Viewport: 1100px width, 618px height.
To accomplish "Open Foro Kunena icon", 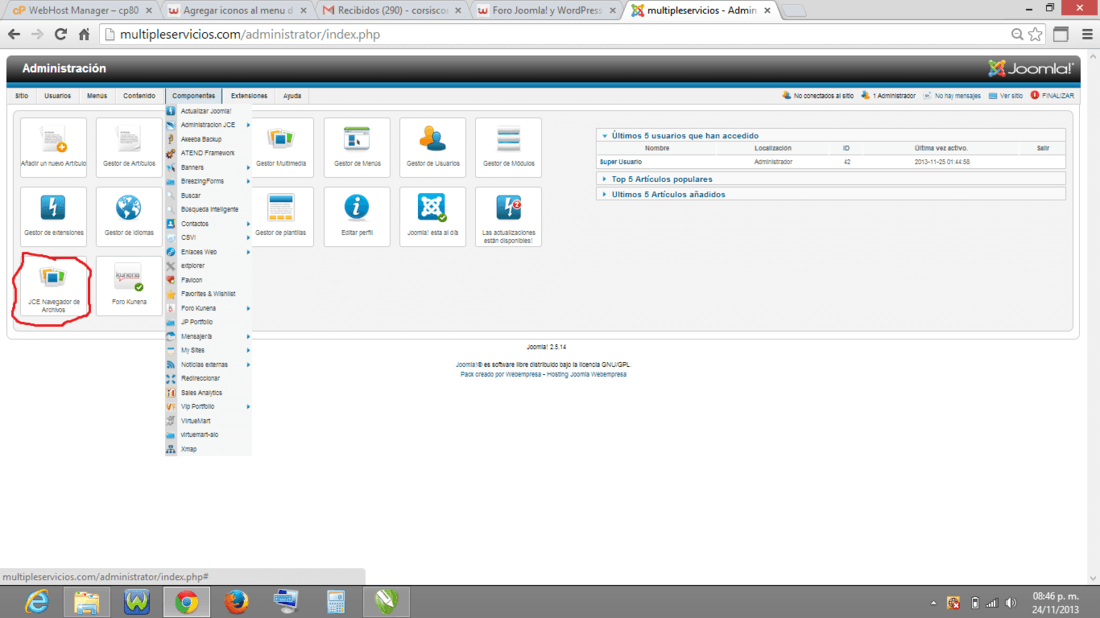I will (129, 286).
